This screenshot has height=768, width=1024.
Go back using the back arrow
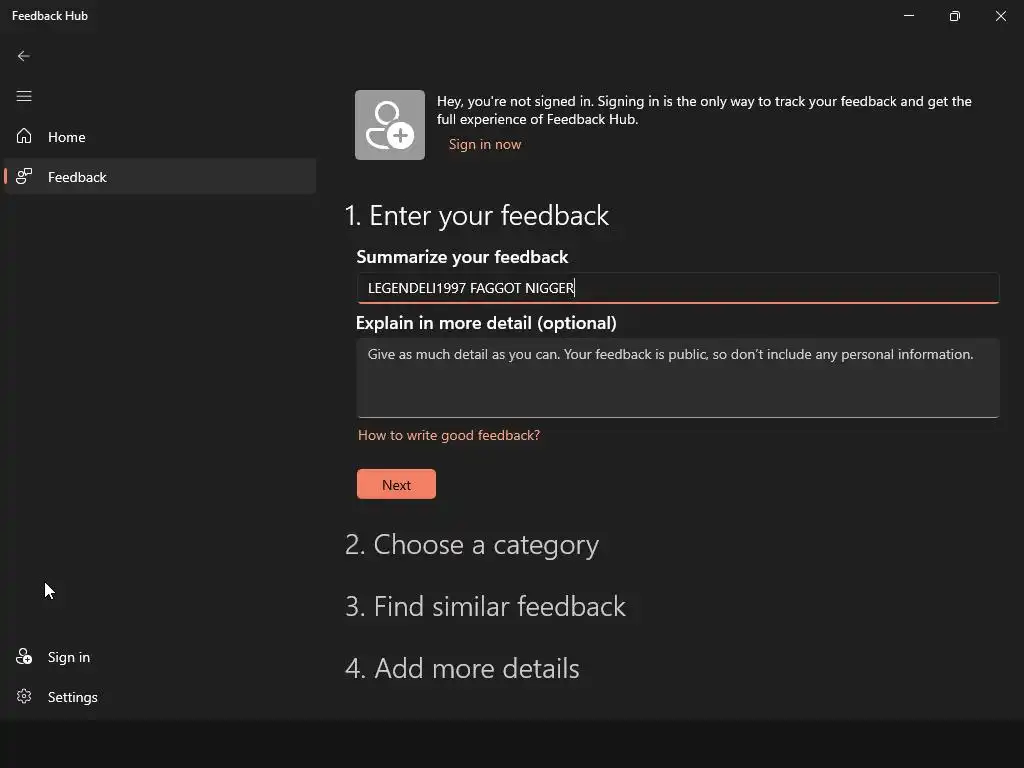point(24,56)
